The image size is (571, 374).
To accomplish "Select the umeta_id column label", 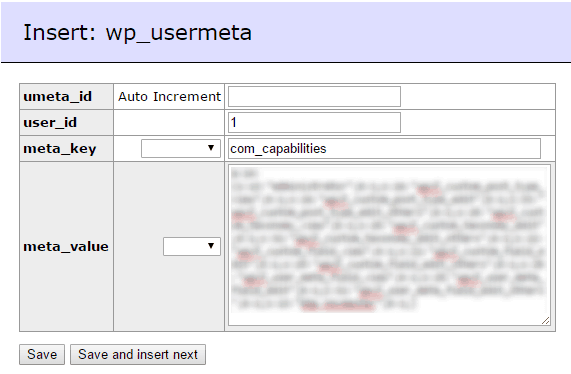I will pos(58,97).
